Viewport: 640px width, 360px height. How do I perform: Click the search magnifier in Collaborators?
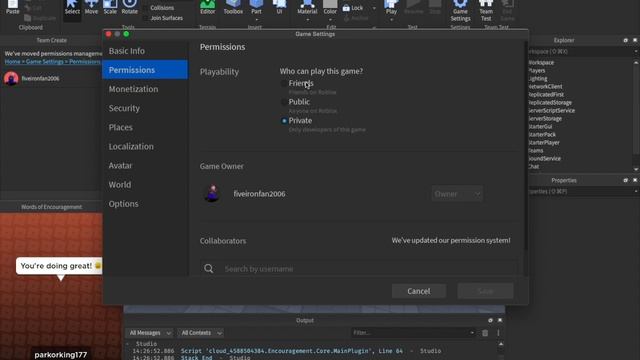coord(209,269)
